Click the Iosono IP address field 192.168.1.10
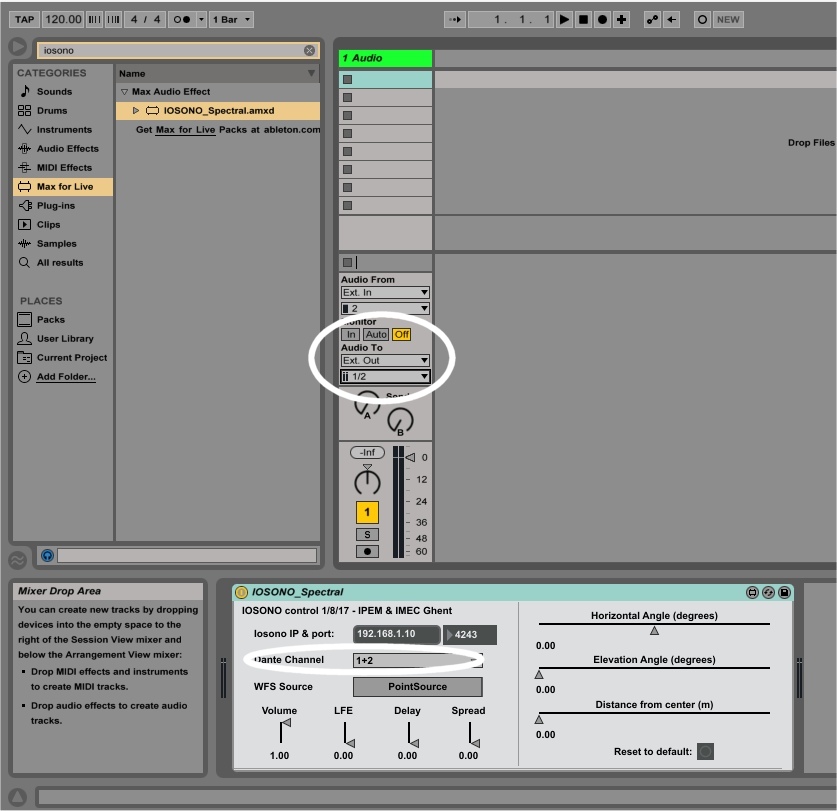The height and width of the screenshot is (811, 837). [397, 634]
